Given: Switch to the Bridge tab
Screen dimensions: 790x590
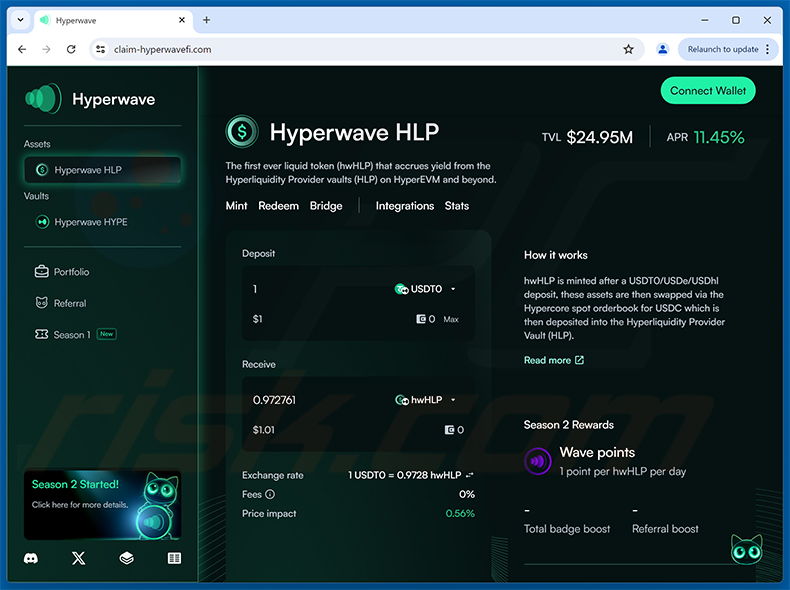Looking at the screenshot, I should [326, 206].
